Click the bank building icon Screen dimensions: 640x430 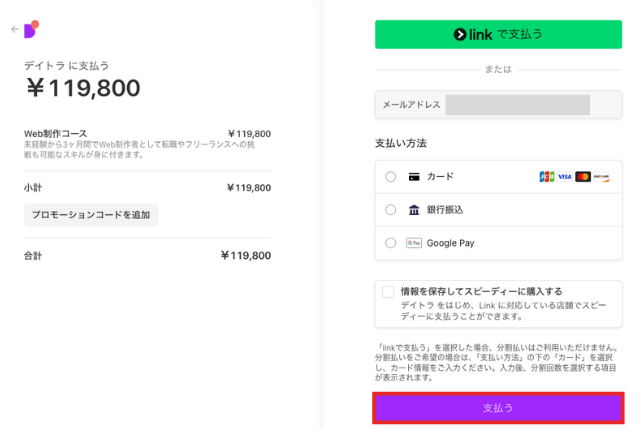(414, 210)
